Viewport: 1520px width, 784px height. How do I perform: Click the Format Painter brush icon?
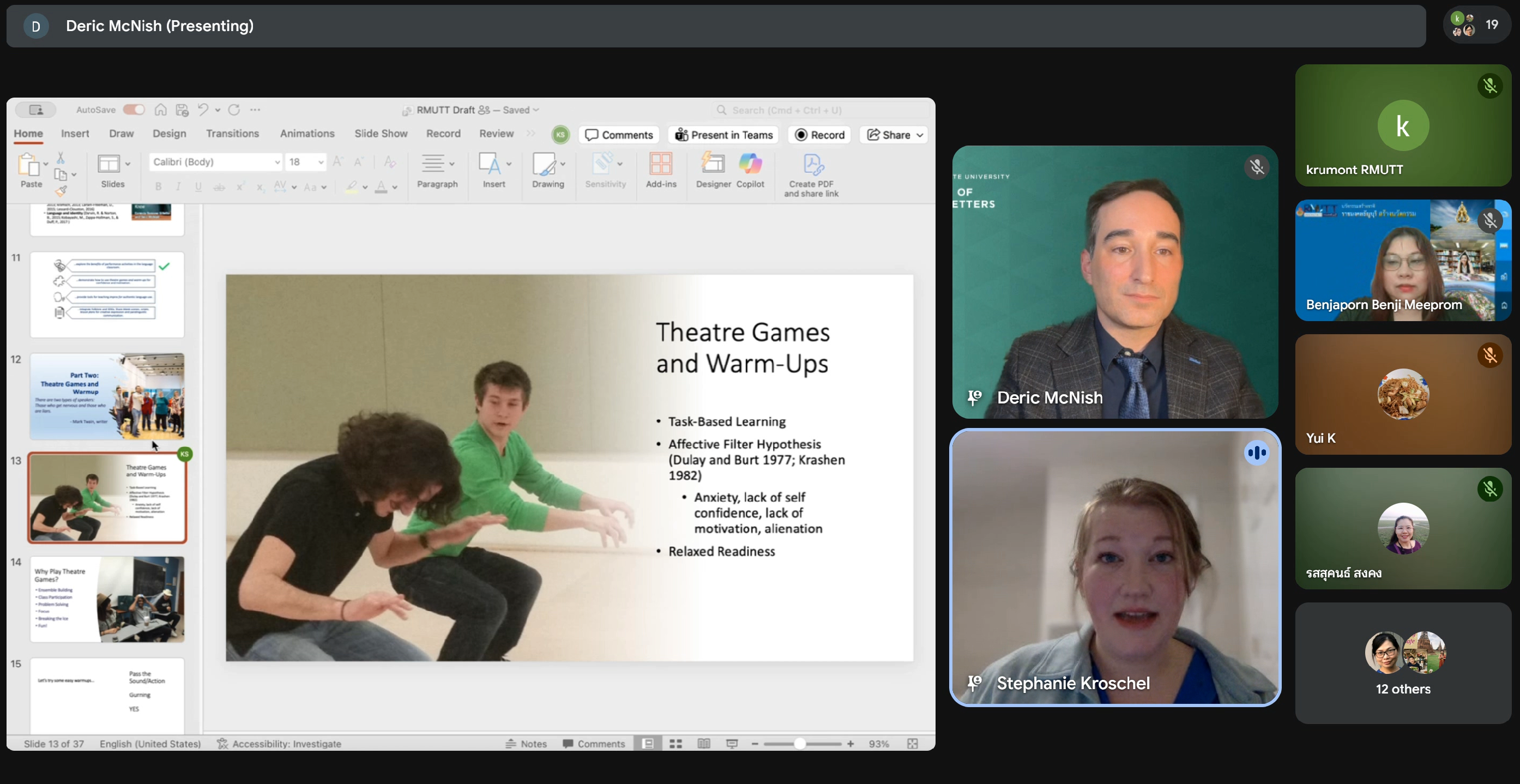[x=61, y=190]
